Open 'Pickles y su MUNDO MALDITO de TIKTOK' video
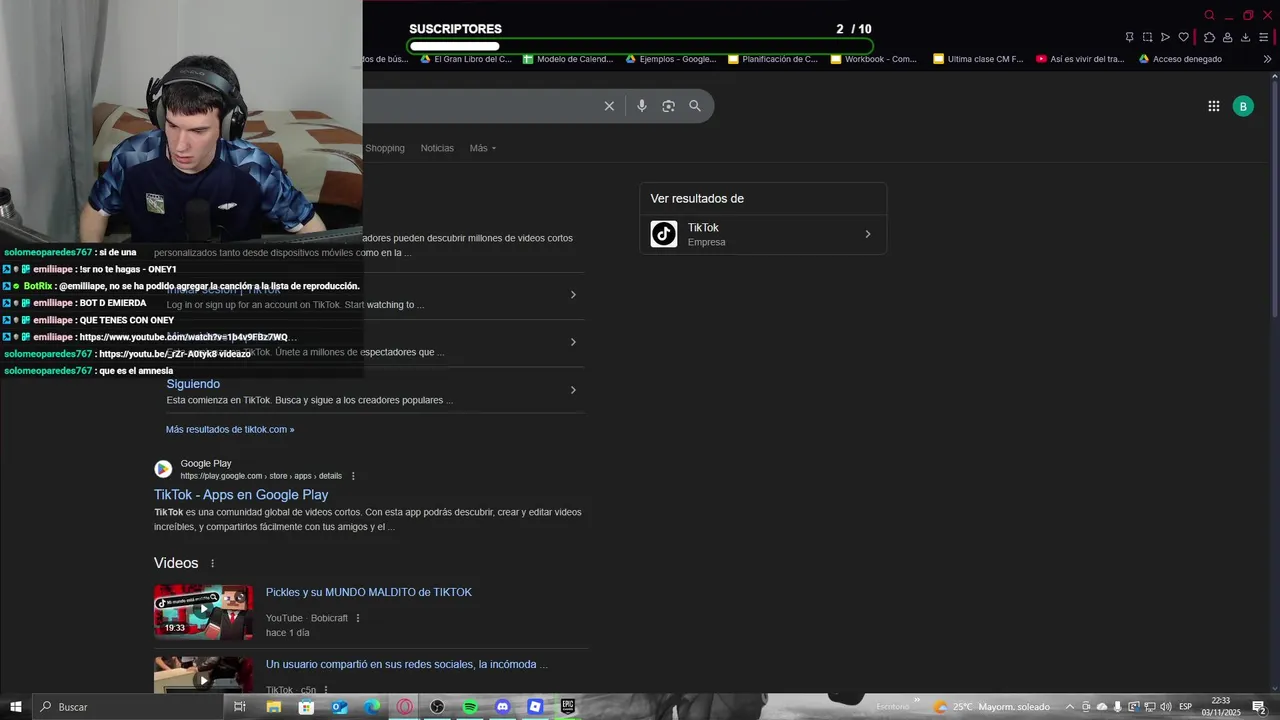Viewport: 1280px width, 720px height. click(x=369, y=592)
